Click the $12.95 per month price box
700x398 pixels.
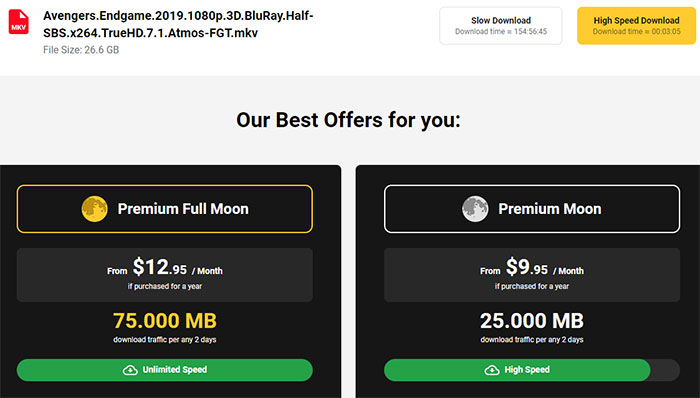(x=165, y=275)
